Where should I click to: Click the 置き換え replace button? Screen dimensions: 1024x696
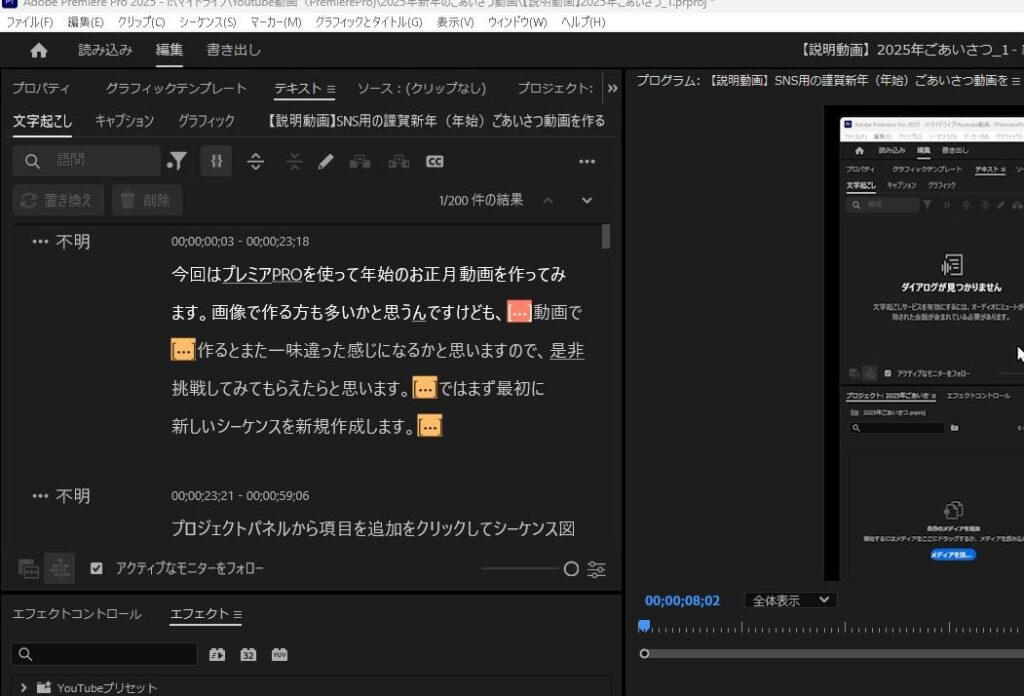[58, 200]
